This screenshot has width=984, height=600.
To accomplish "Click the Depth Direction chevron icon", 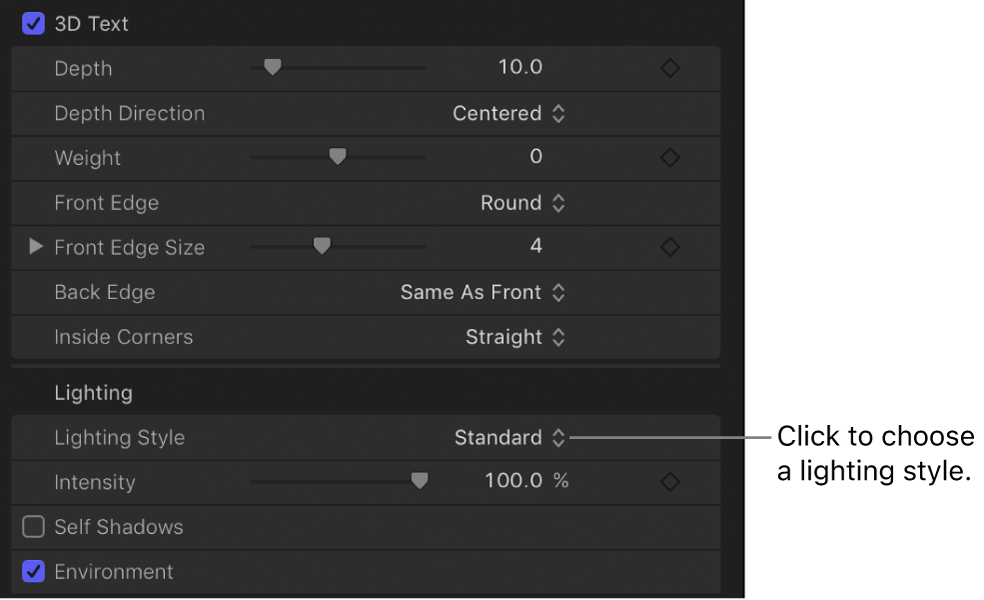I will pyautogui.click(x=559, y=113).
